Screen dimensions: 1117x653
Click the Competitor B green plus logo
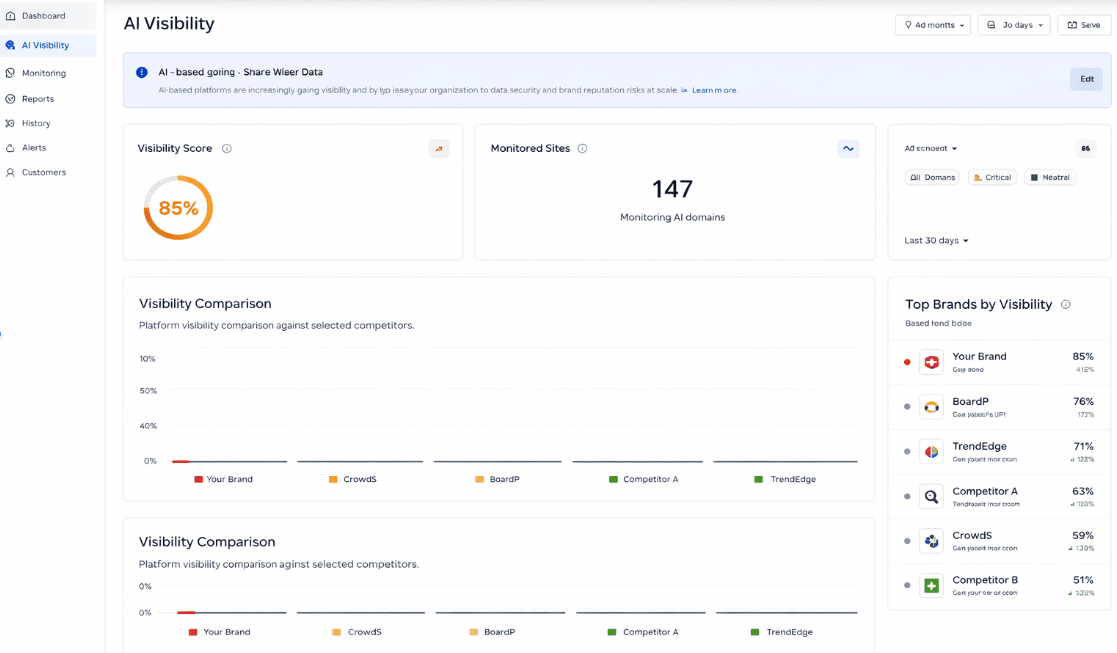[x=931, y=585]
